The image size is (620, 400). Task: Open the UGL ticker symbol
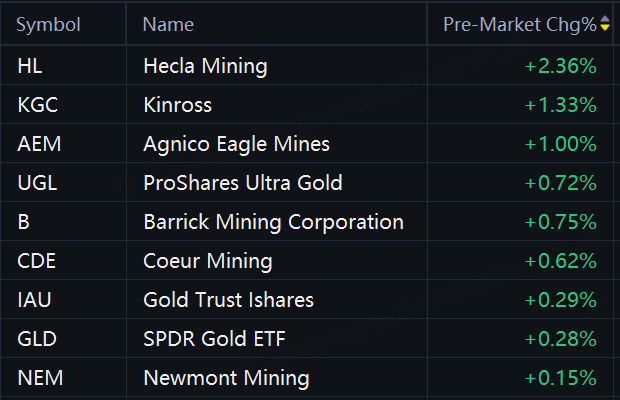click(x=37, y=183)
